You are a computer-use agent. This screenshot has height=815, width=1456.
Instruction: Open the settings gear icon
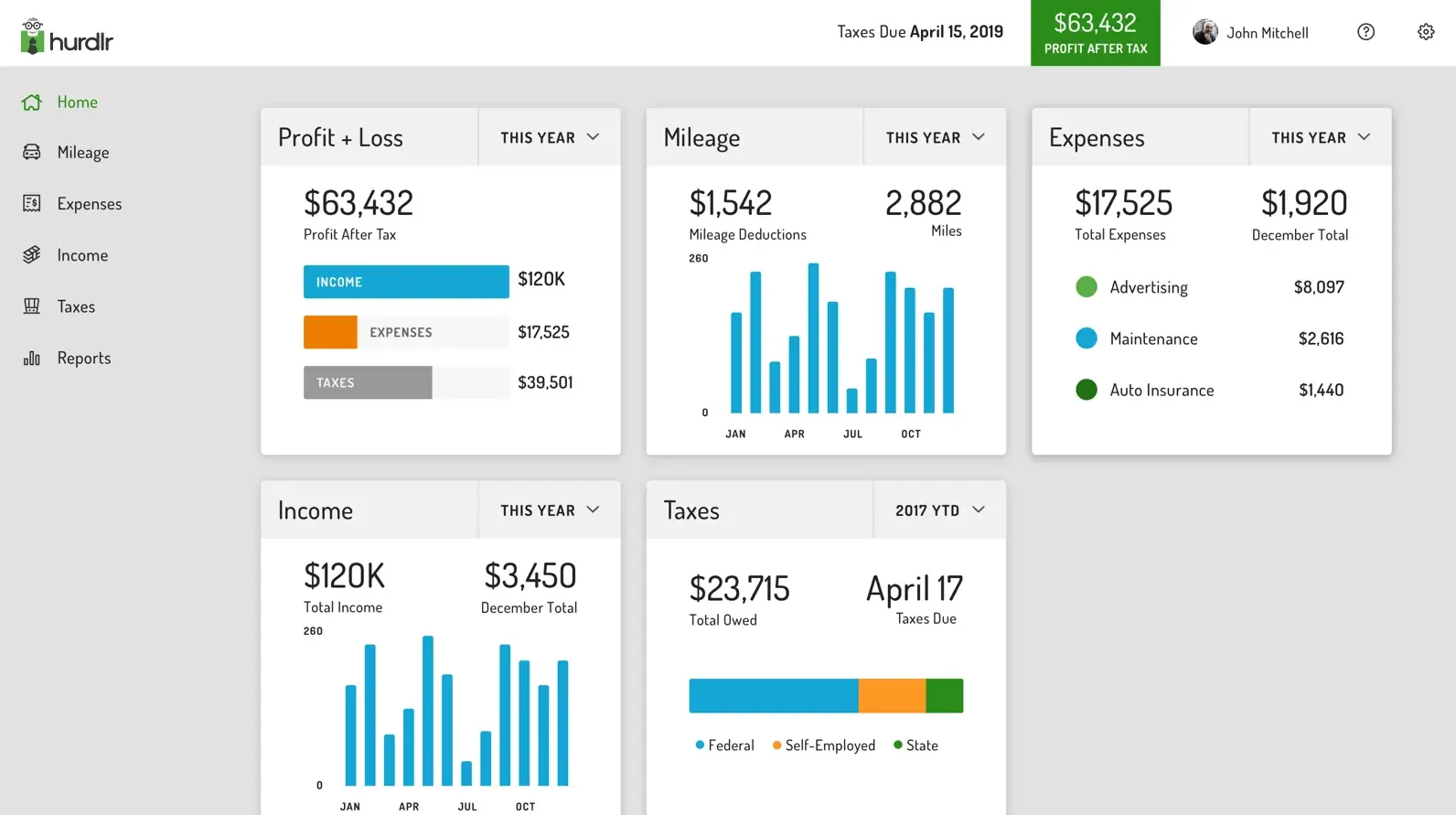pos(1426,32)
